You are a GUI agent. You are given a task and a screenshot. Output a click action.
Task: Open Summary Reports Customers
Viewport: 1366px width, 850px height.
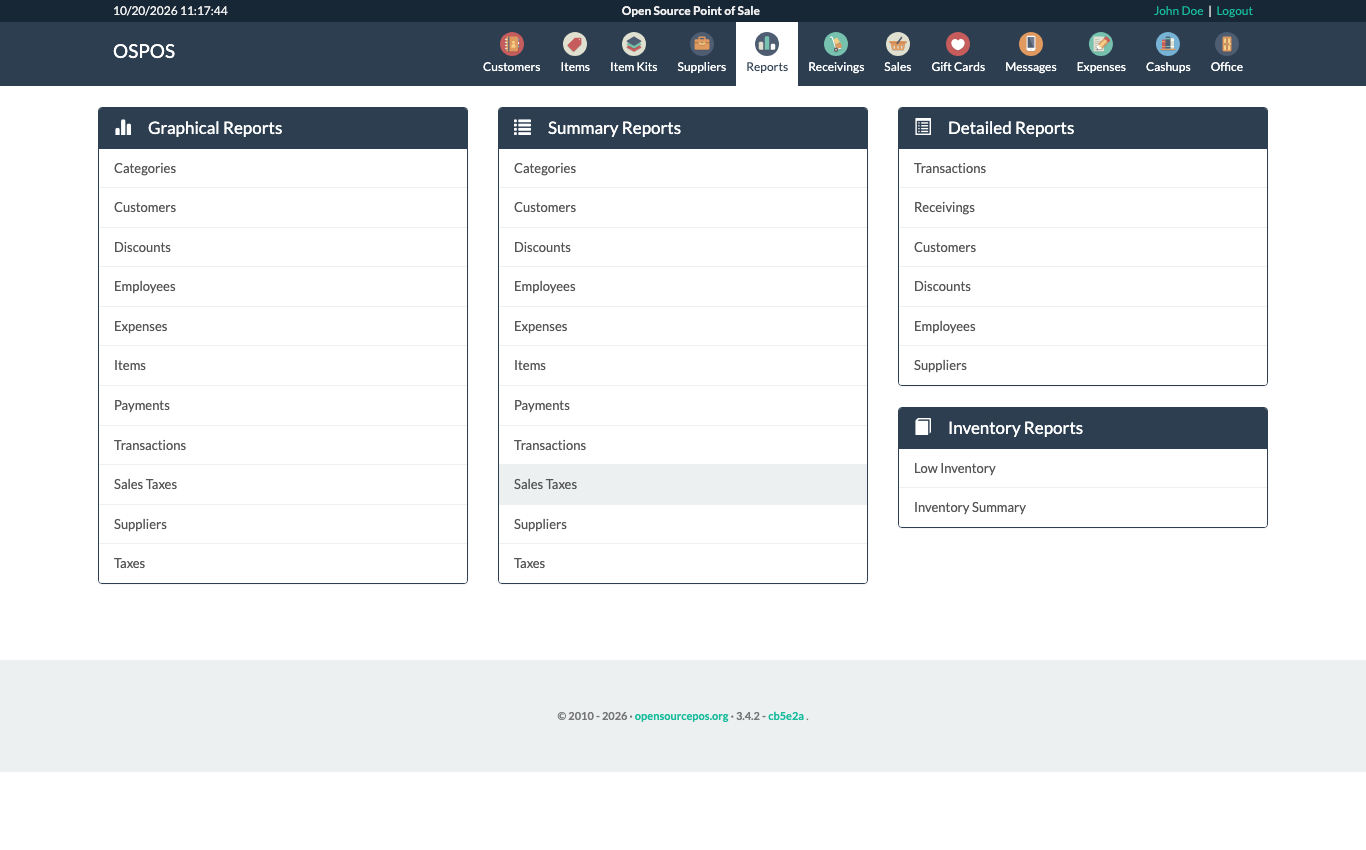click(x=683, y=207)
